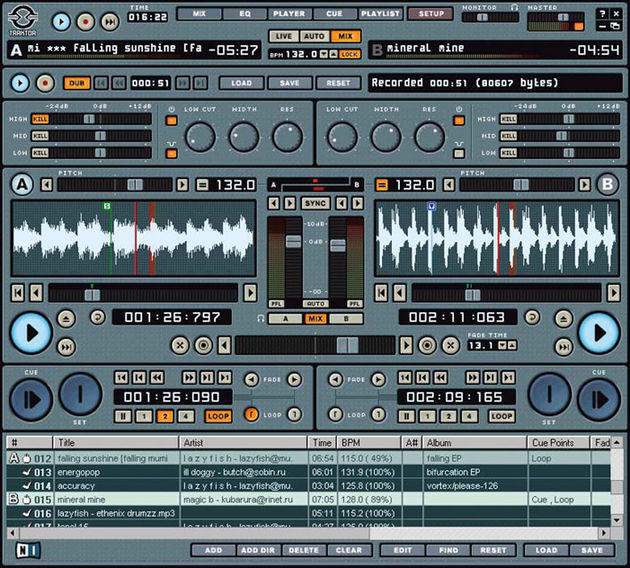The width and height of the screenshot is (630, 568).
Task: Increase master BPM with the up arrow
Action: [x=333, y=54]
